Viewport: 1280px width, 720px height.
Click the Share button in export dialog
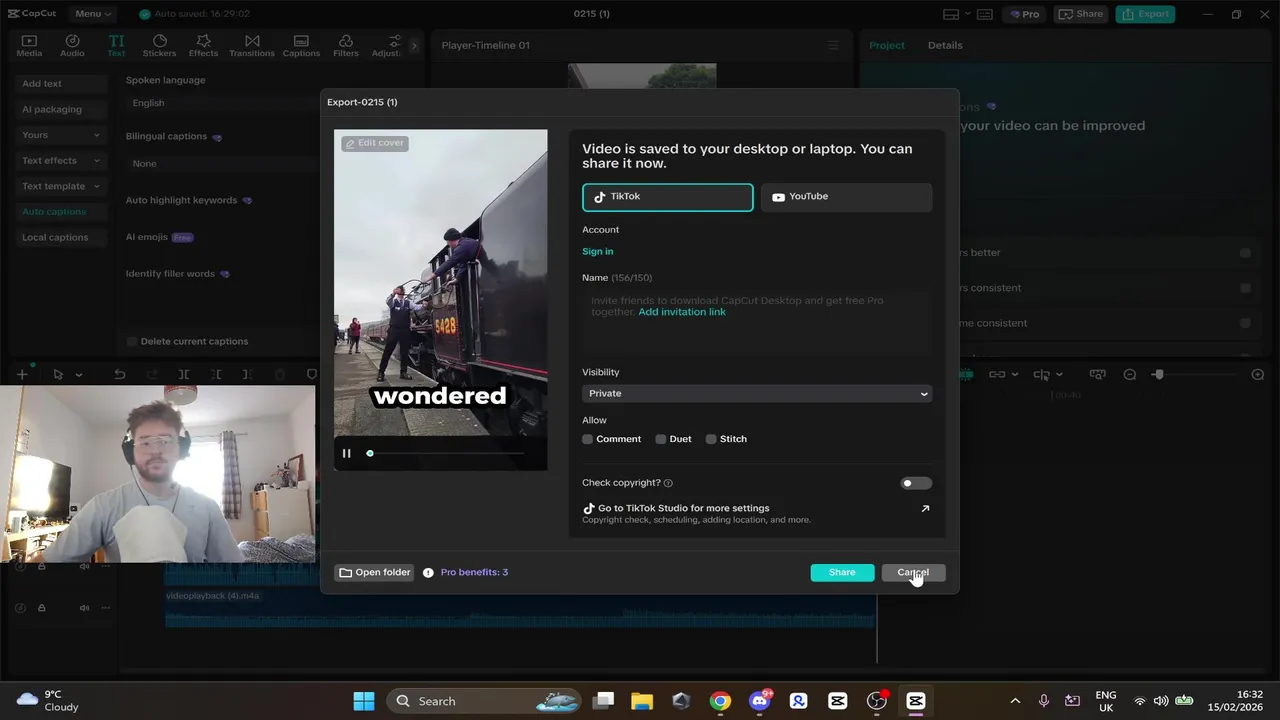[842, 572]
